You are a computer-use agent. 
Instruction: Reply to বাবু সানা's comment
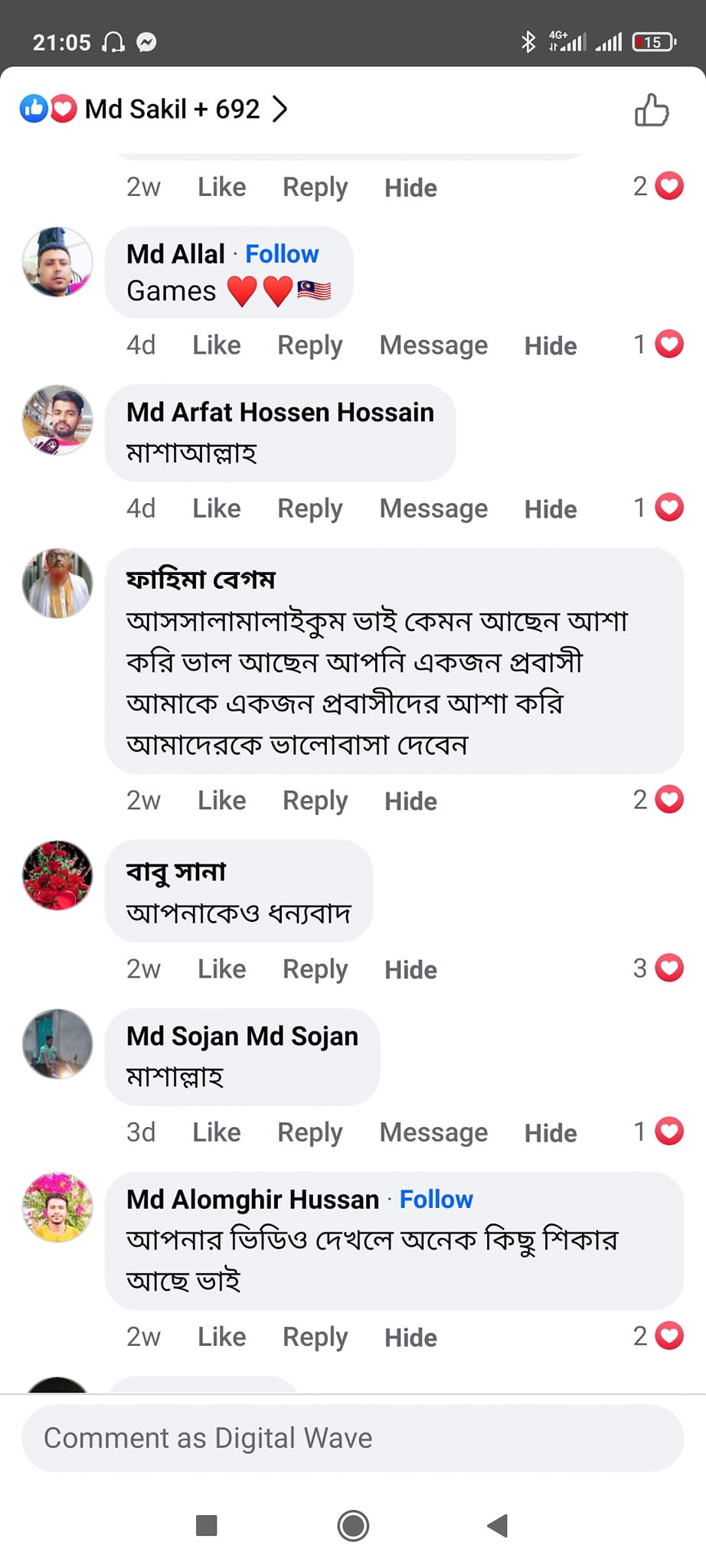click(x=315, y=969)
